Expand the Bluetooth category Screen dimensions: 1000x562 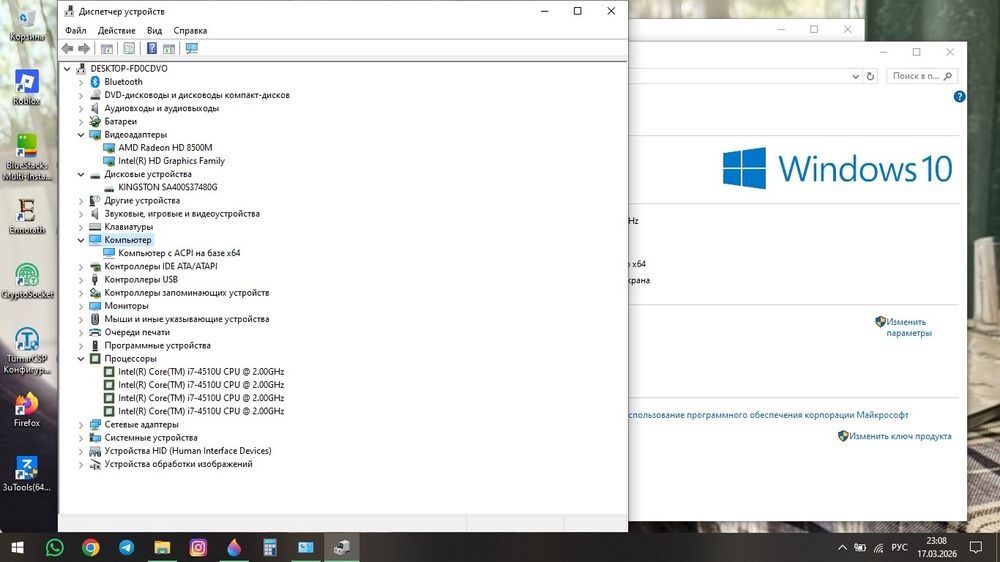point(81,82)
